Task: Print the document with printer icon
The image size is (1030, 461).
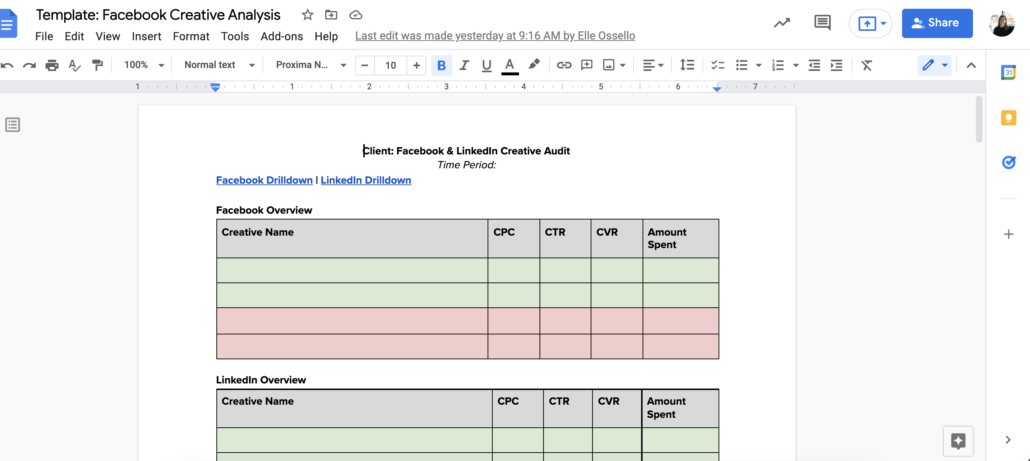Action: [x=52, y=65]
